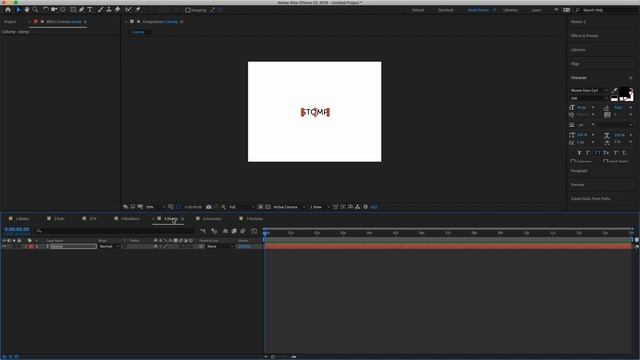640x360 pixels.
Task: Select the Brush tool
Action: pos(100,9)
